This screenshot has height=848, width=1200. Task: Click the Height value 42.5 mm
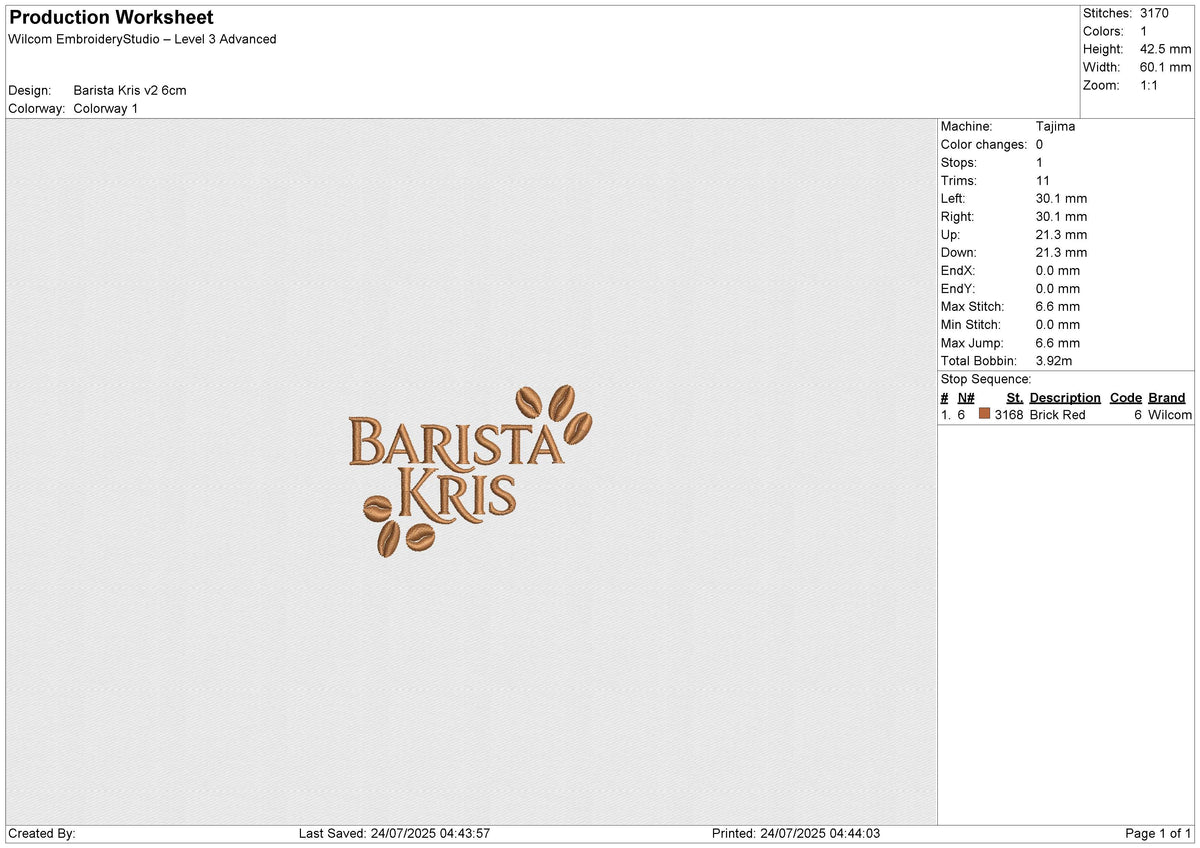(1165, 49)
